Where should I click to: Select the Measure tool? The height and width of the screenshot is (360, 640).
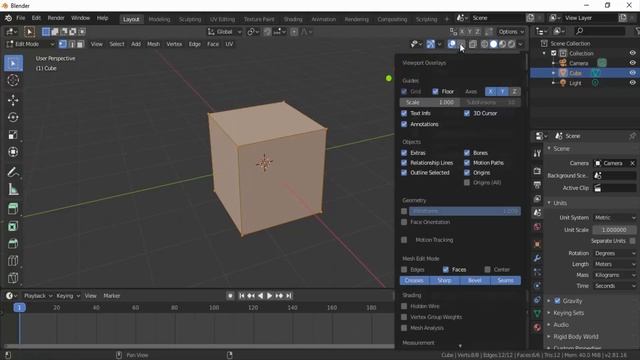point(13,189)
